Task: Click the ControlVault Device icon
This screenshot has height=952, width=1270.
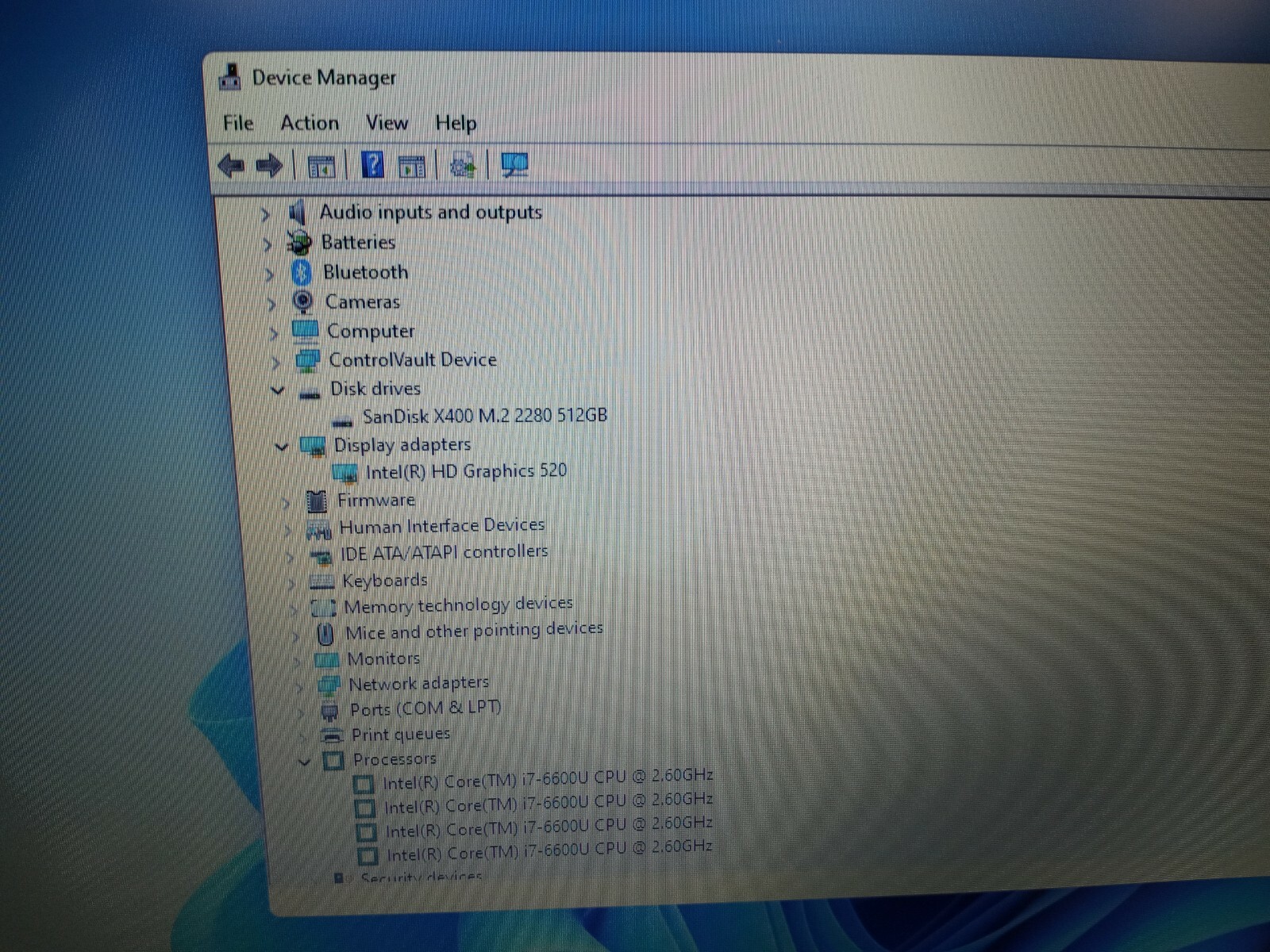Action: (x=307, y=361)
